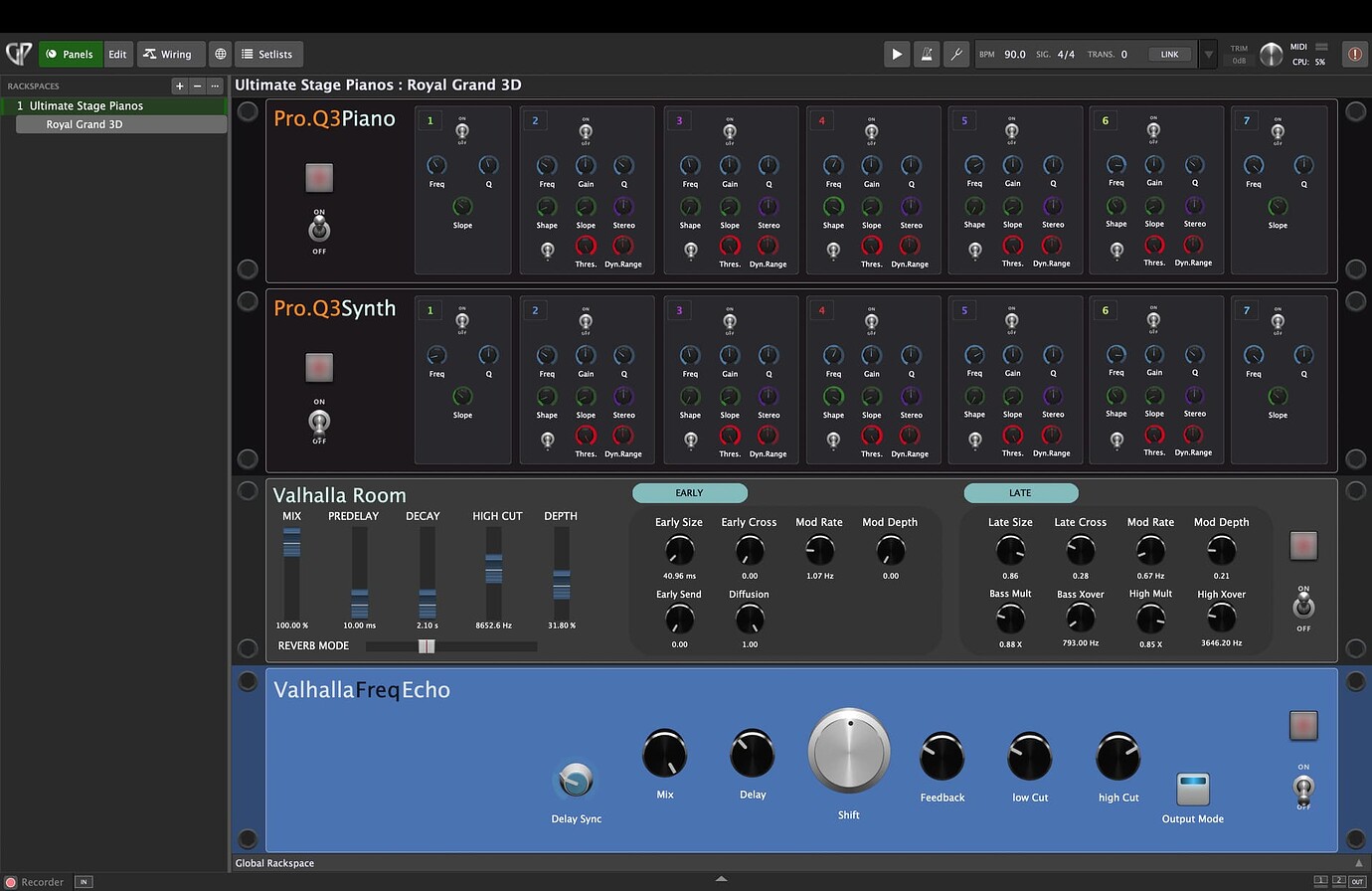Open the Setlists view

[x=267, y=54]
